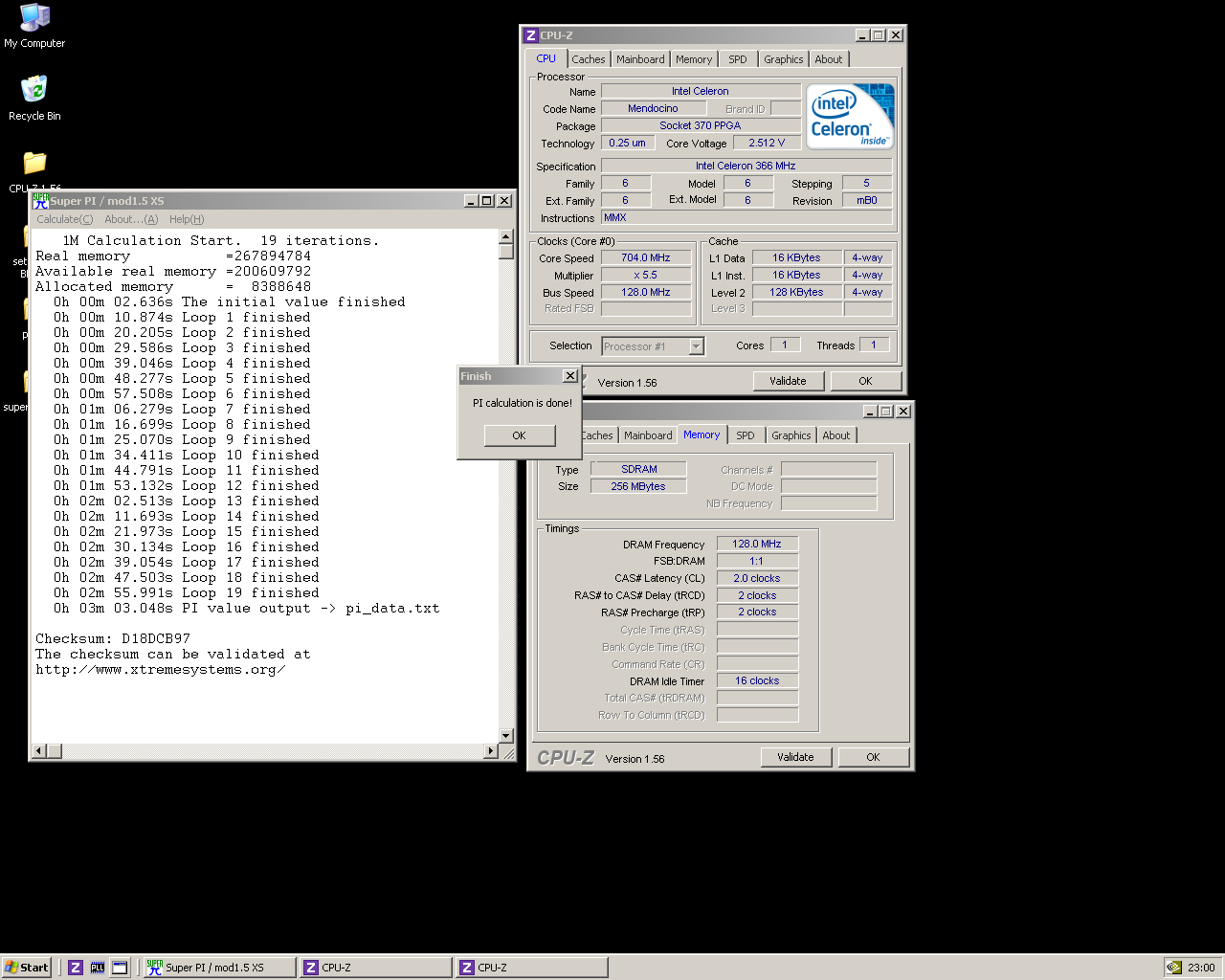Select the CPU tab in top CPU-Z window
The image size is (1225, 980).
pyautogui.click(x=546, y=58)
